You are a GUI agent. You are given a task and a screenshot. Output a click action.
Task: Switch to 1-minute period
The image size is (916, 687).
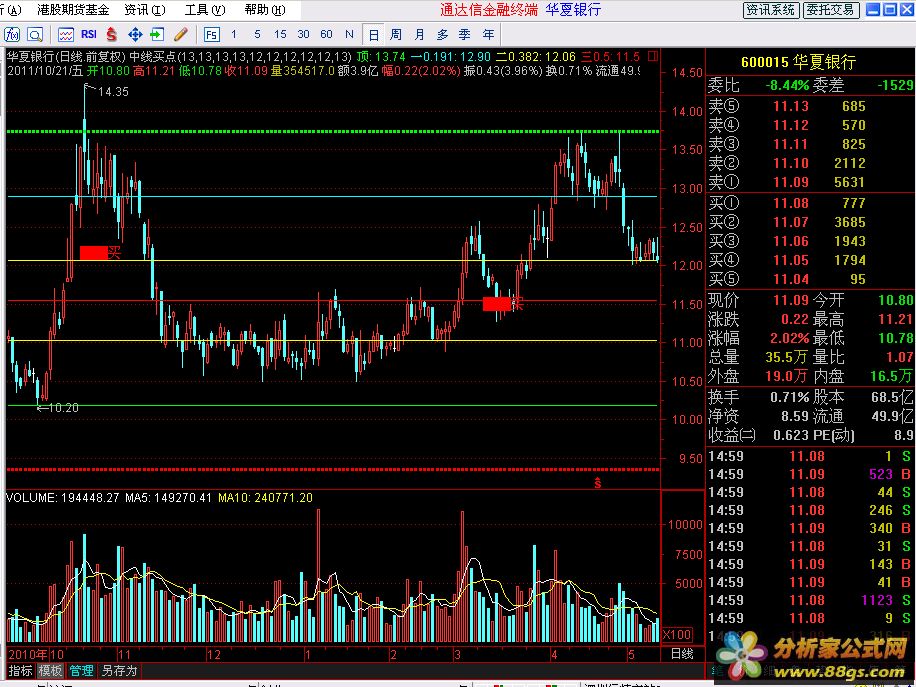(234, 34)
